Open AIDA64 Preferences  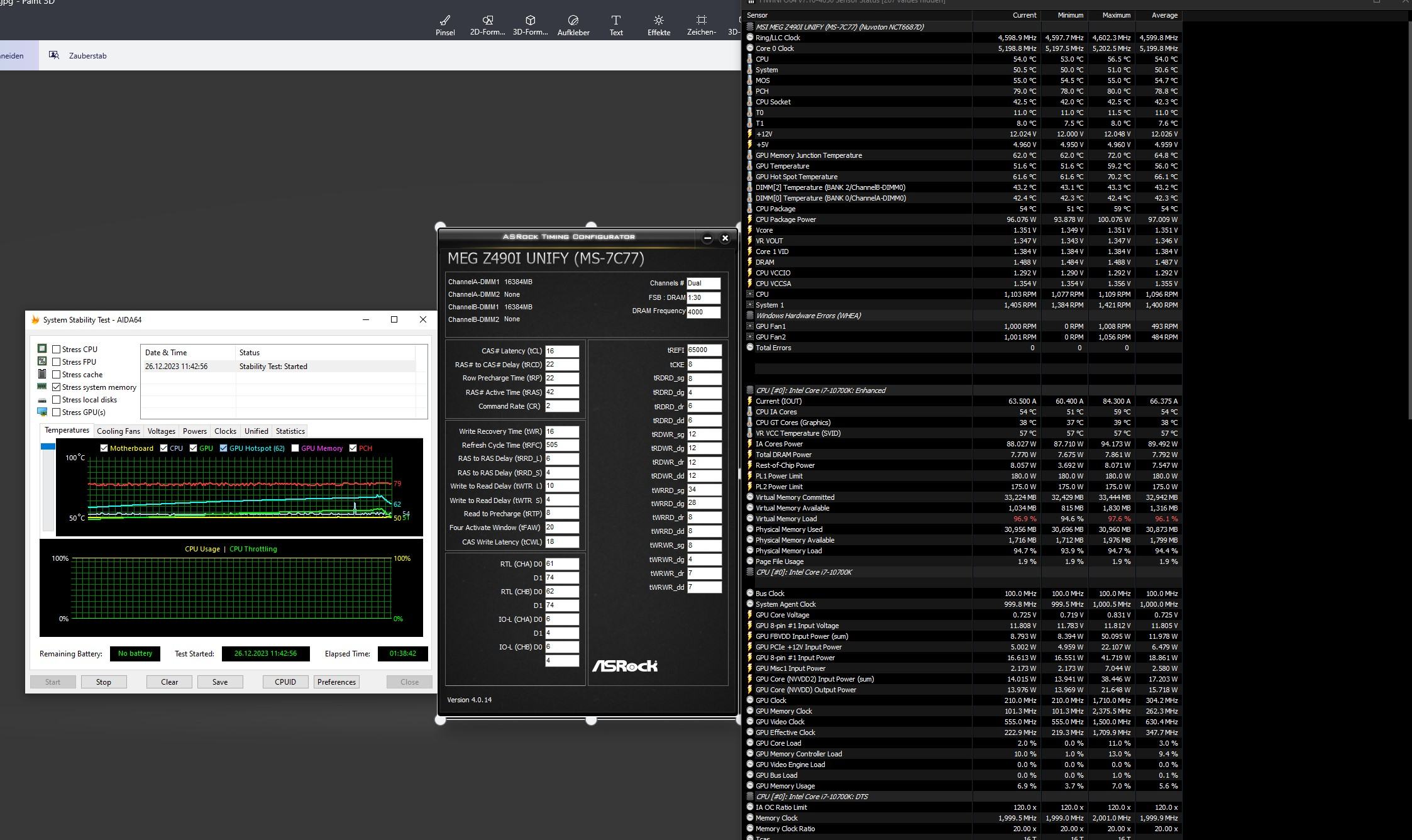click(x=336, y=682)
